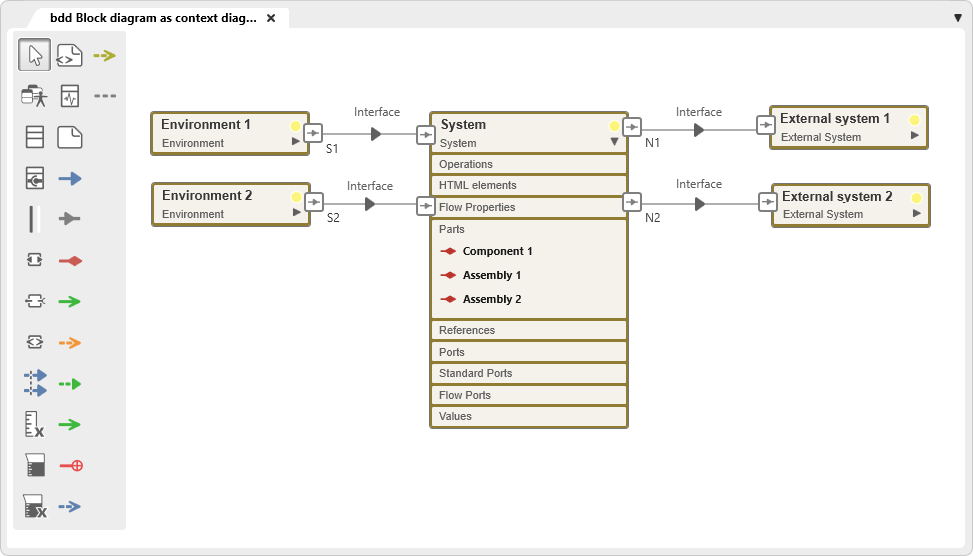
Task: Expand External system 1 block arrow
Action: tap(914, 134)
